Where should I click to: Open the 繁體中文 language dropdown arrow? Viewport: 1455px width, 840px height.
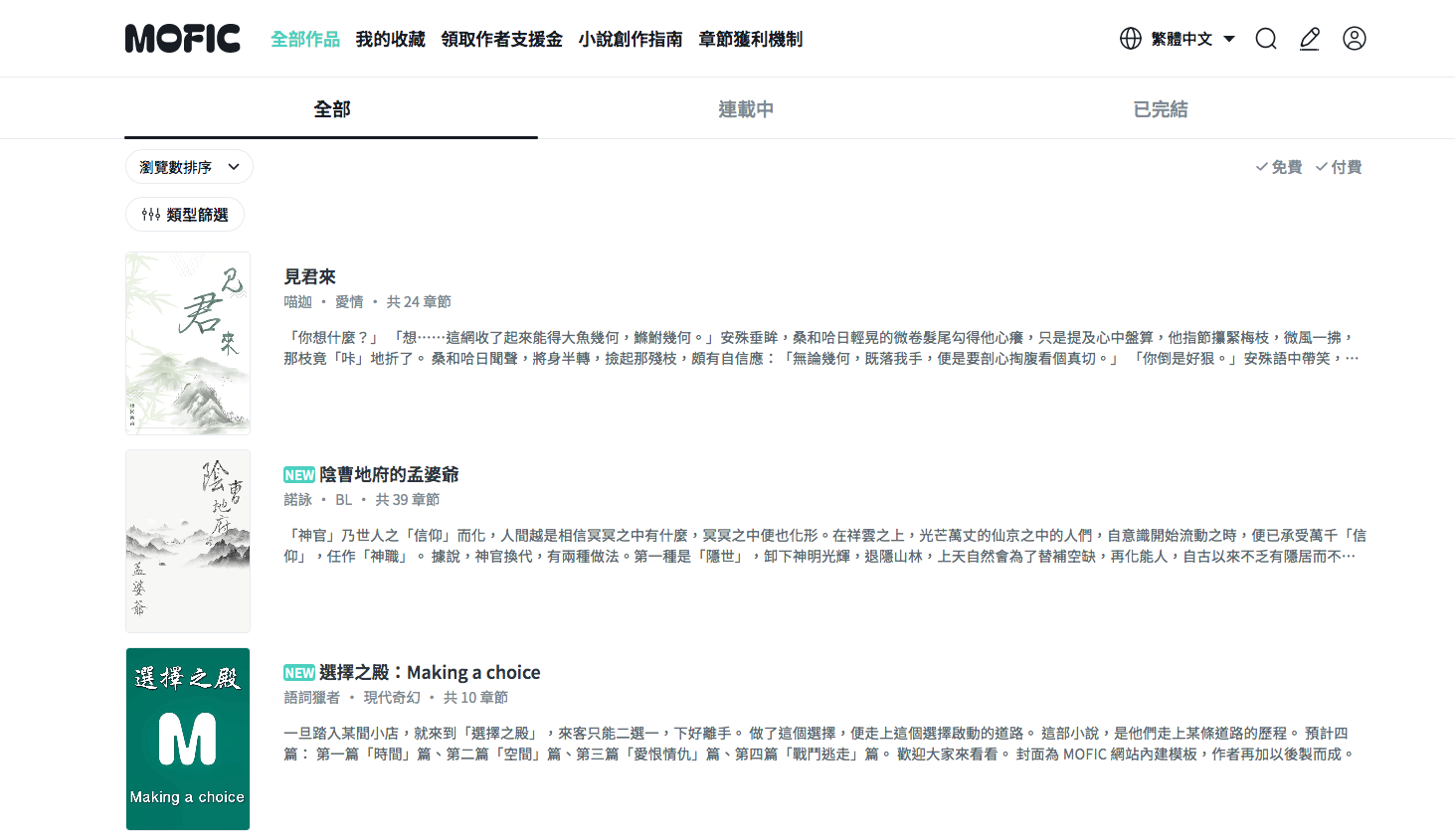[x=1229, y=39]
